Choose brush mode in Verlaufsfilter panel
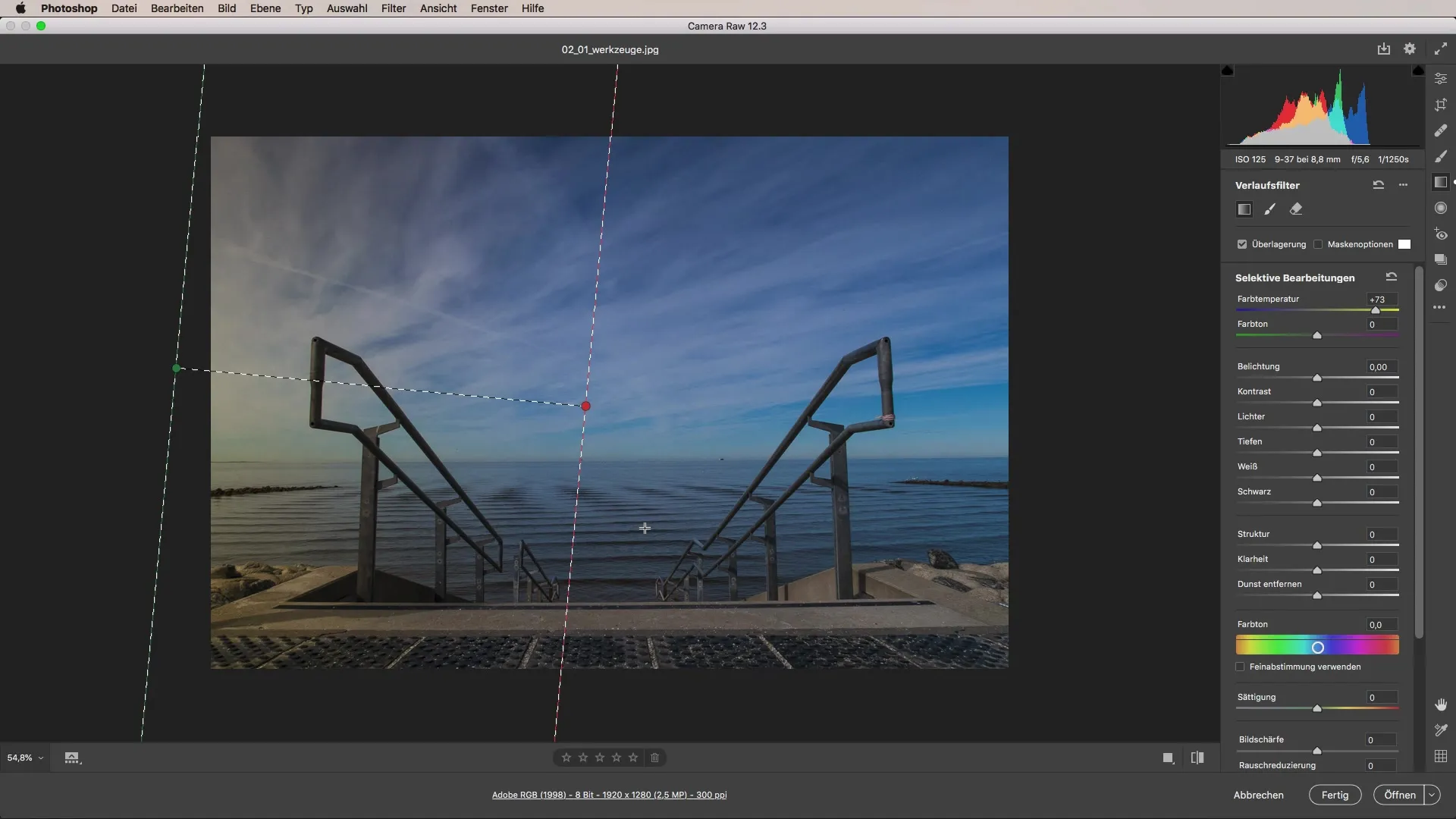This screenshot has height=819, width=1456. tap(1270, 209)
